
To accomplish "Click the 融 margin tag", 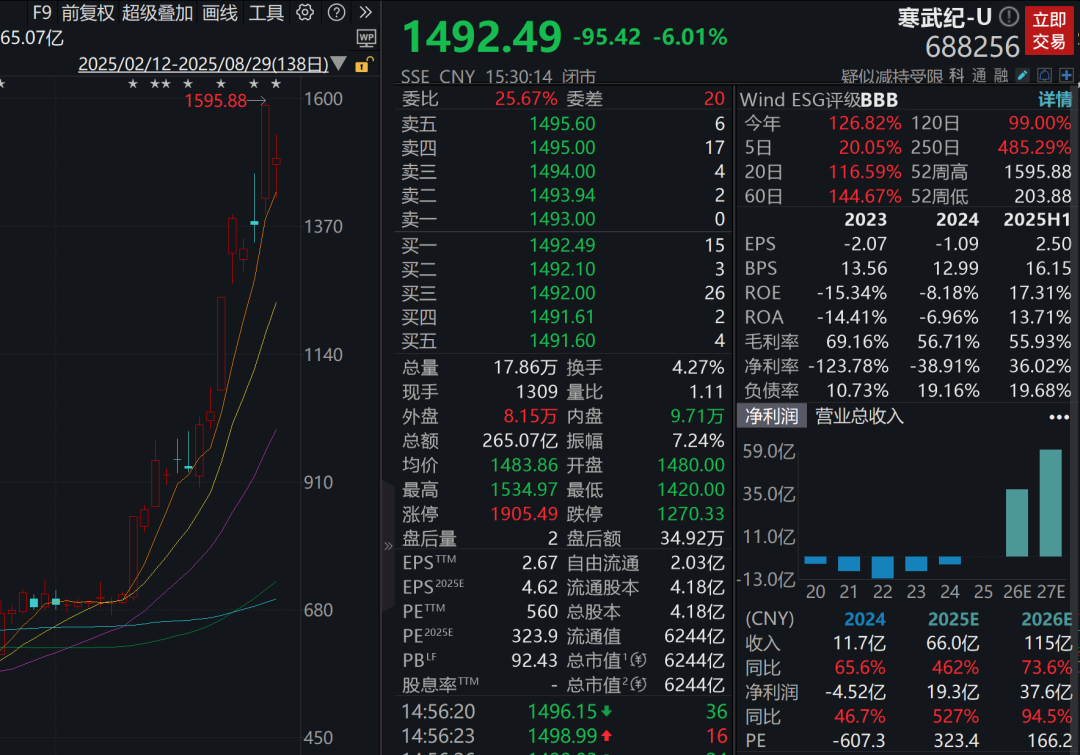I will [1001, 76].
